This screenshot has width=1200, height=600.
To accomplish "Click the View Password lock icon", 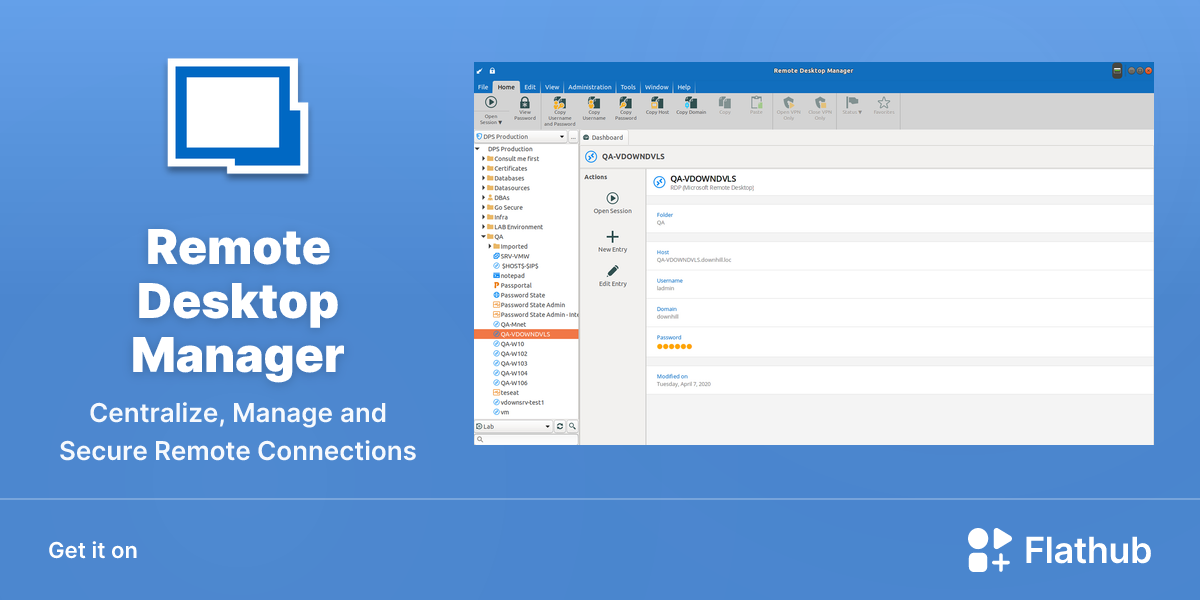I will click(x=525, y=102).
